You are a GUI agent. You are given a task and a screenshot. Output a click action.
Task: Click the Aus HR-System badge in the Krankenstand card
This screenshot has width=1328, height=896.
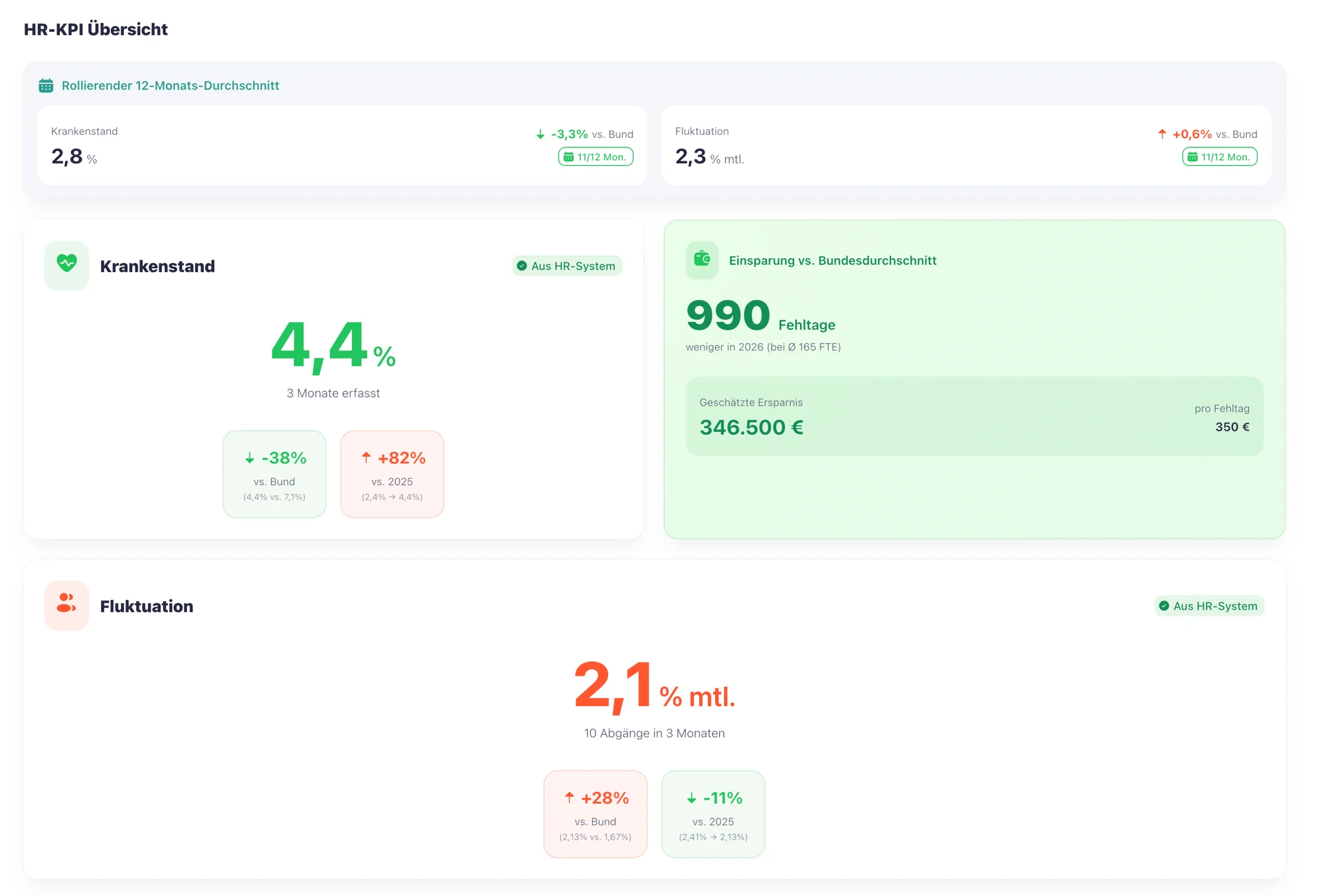pos(567,266)
